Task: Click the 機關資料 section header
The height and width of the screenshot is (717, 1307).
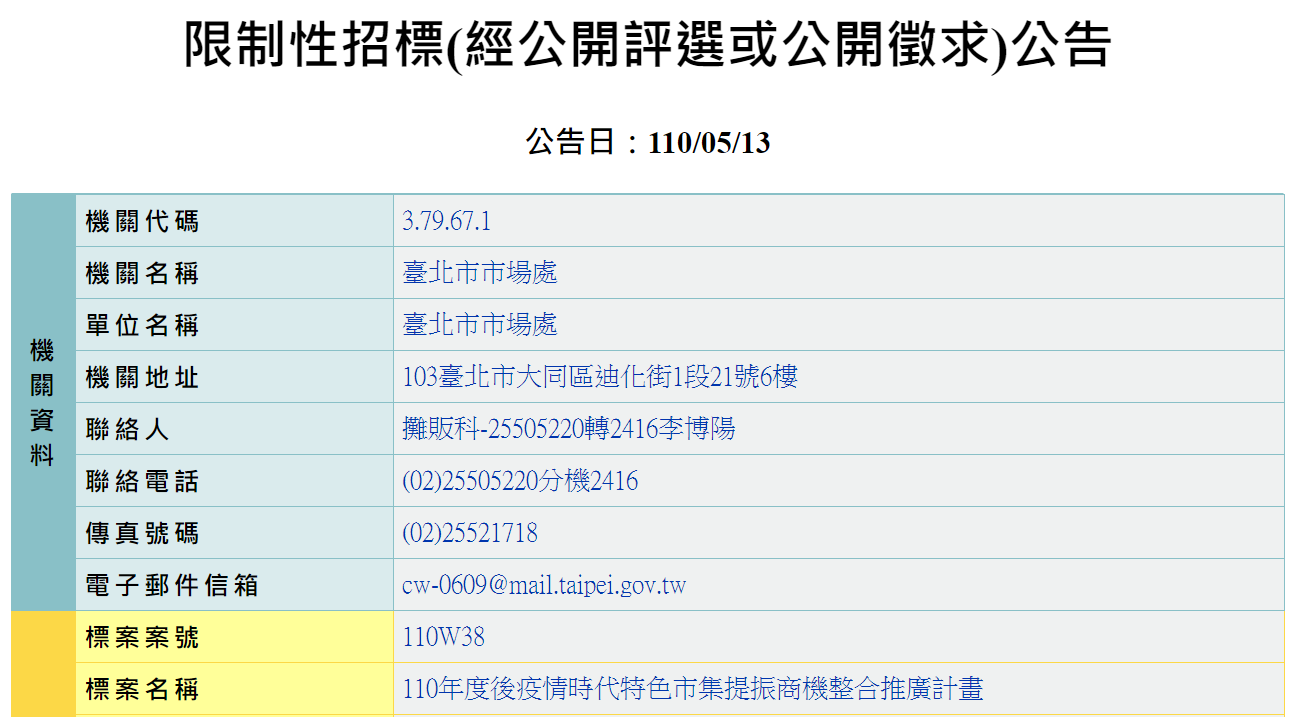Action: click(42, 403)
